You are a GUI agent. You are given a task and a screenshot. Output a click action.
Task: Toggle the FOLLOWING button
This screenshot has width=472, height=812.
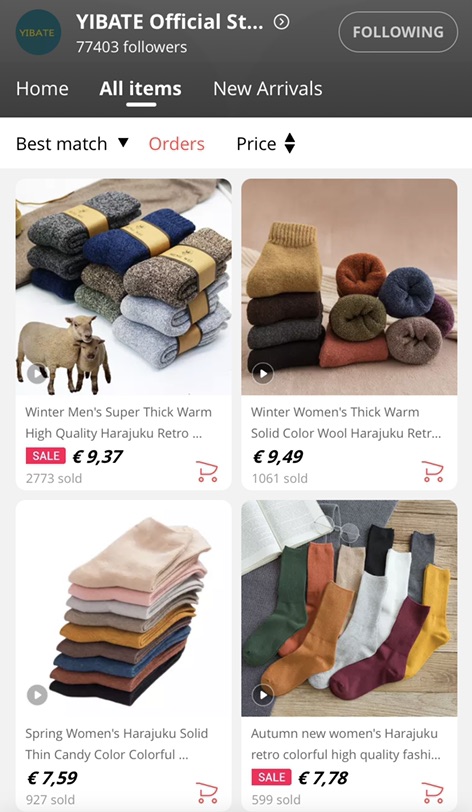[398, 32]
